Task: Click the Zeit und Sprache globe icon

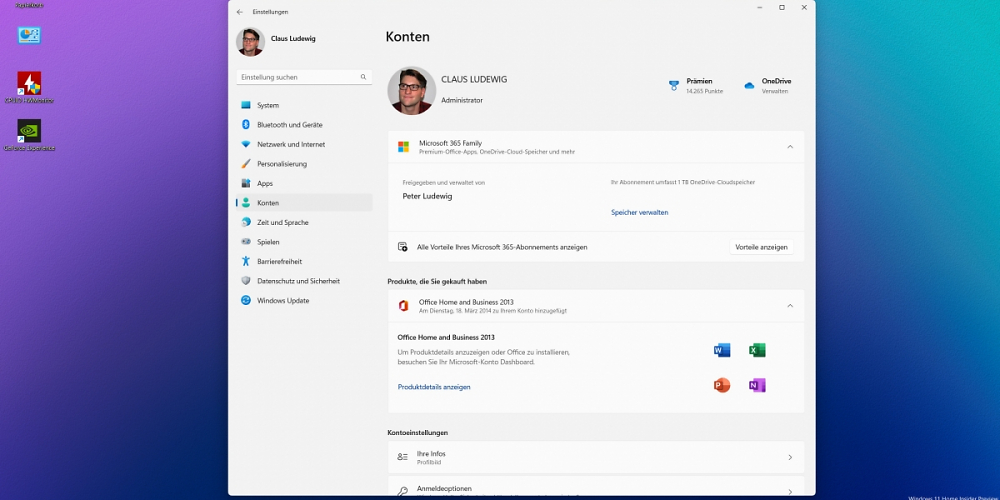Action: (x=246, y=223)
